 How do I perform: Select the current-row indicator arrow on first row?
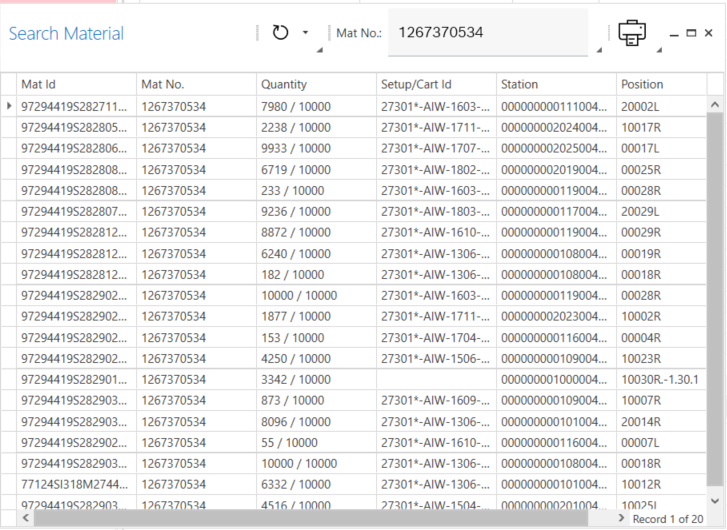(9, 106)
